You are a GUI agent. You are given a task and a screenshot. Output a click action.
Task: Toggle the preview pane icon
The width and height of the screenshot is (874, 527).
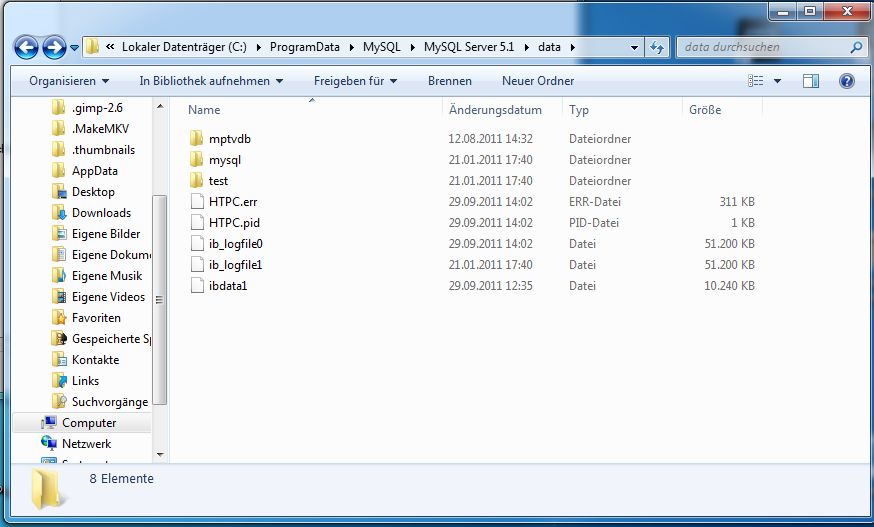[811, 81]
